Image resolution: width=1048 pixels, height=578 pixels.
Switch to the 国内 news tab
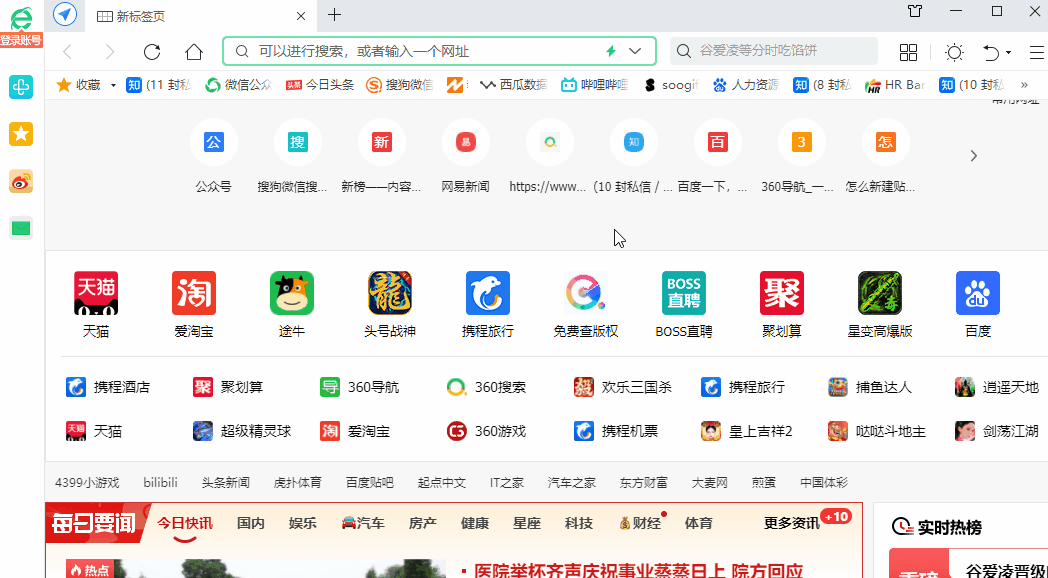pyautogui.click(x=251, y=523)
